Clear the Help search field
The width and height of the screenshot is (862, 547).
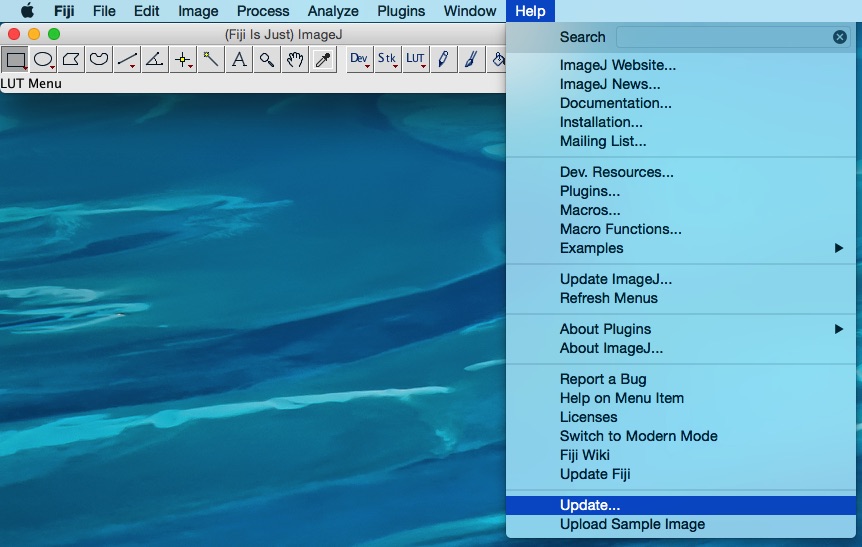(x=839, y=37)
